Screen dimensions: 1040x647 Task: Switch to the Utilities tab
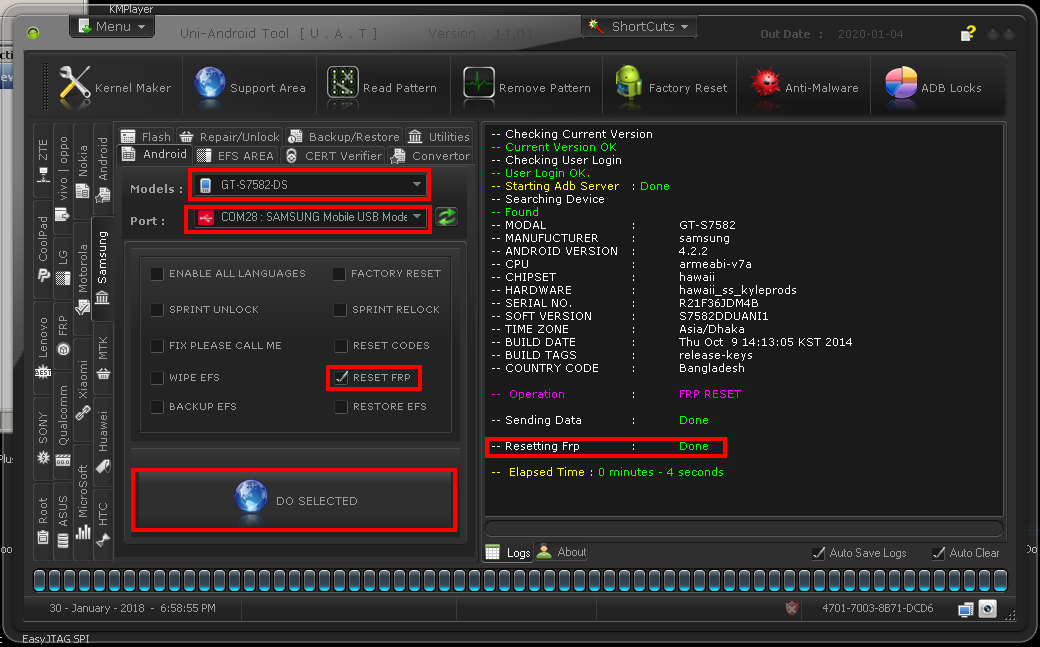point(438,137)
